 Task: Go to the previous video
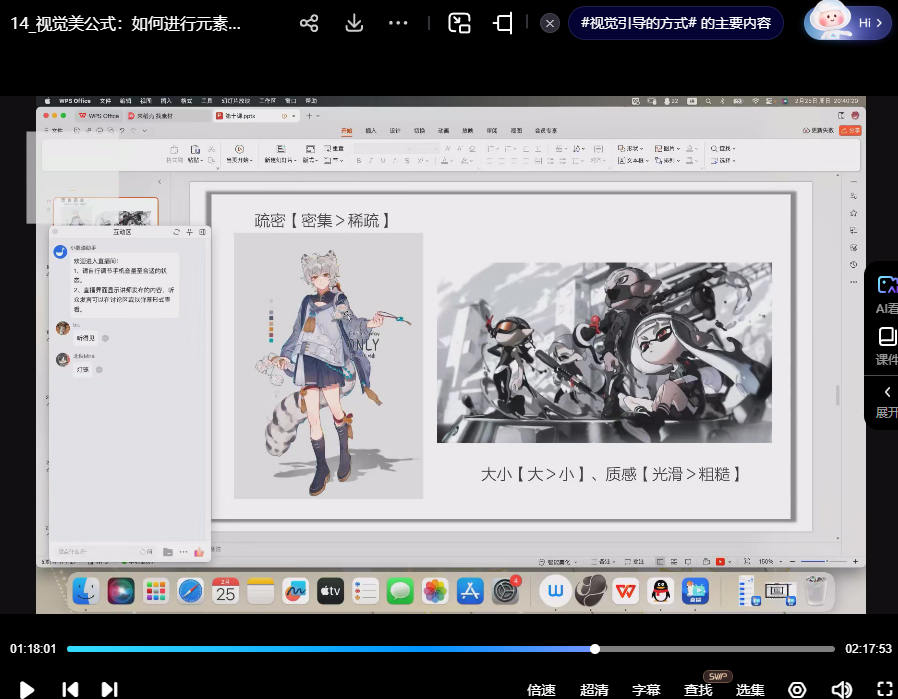point(70,689)
